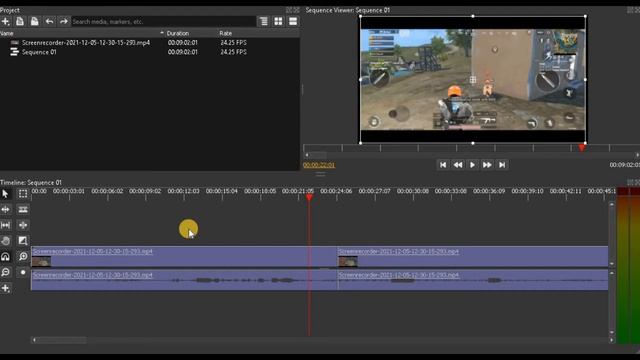The image size is (640, 360).
Task: Zoom out of the timeline
Action: click(x=5, y=272)
